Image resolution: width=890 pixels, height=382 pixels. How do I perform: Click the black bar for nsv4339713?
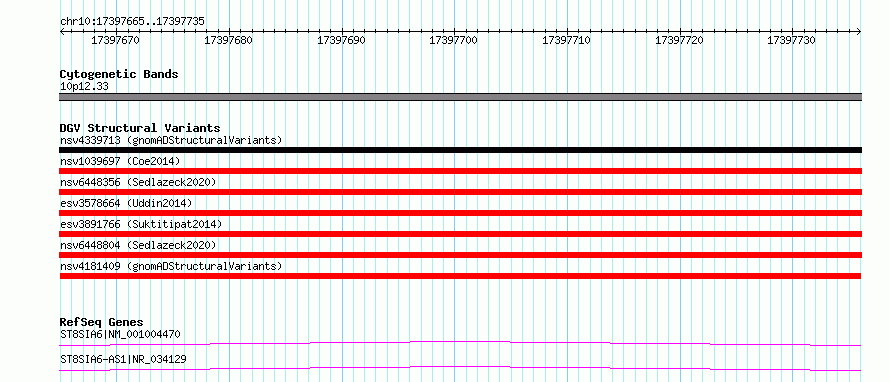(460, 150)
